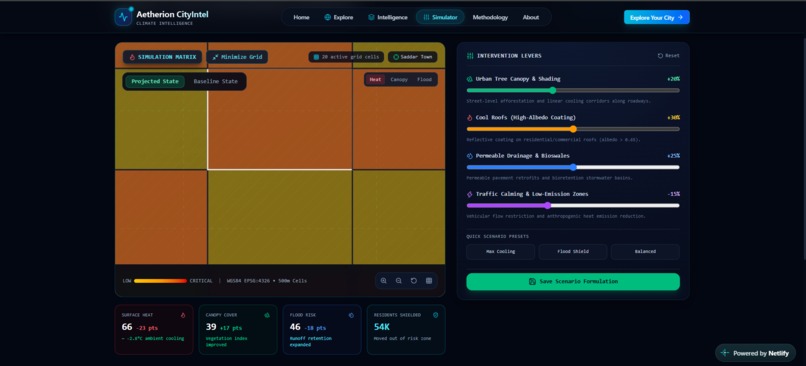Viewport: 806px width, 366px height.
Task: Click the flame icon beside Cool Roofs
Action: click(x=469, y=118)
